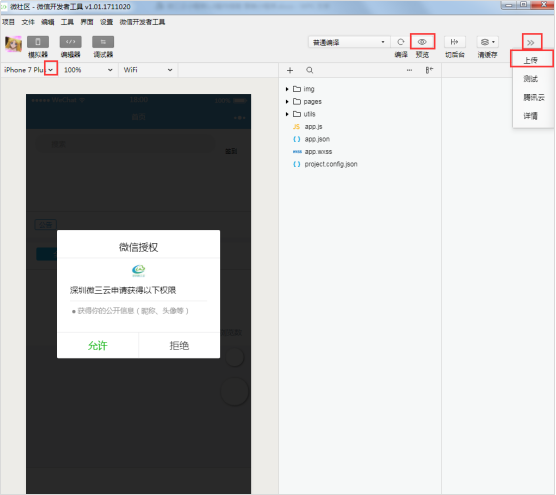Click the preview (预览) eye icon
The width and height of the screenshot is (556, 495).
coord(422,42)
